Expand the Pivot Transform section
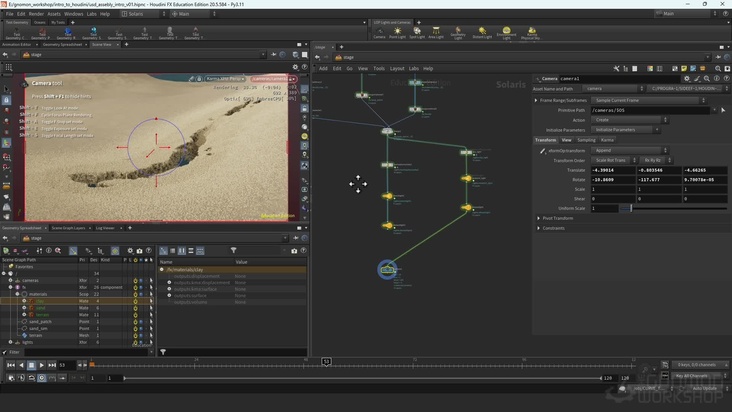732x412 pixels. click(539, 218)
